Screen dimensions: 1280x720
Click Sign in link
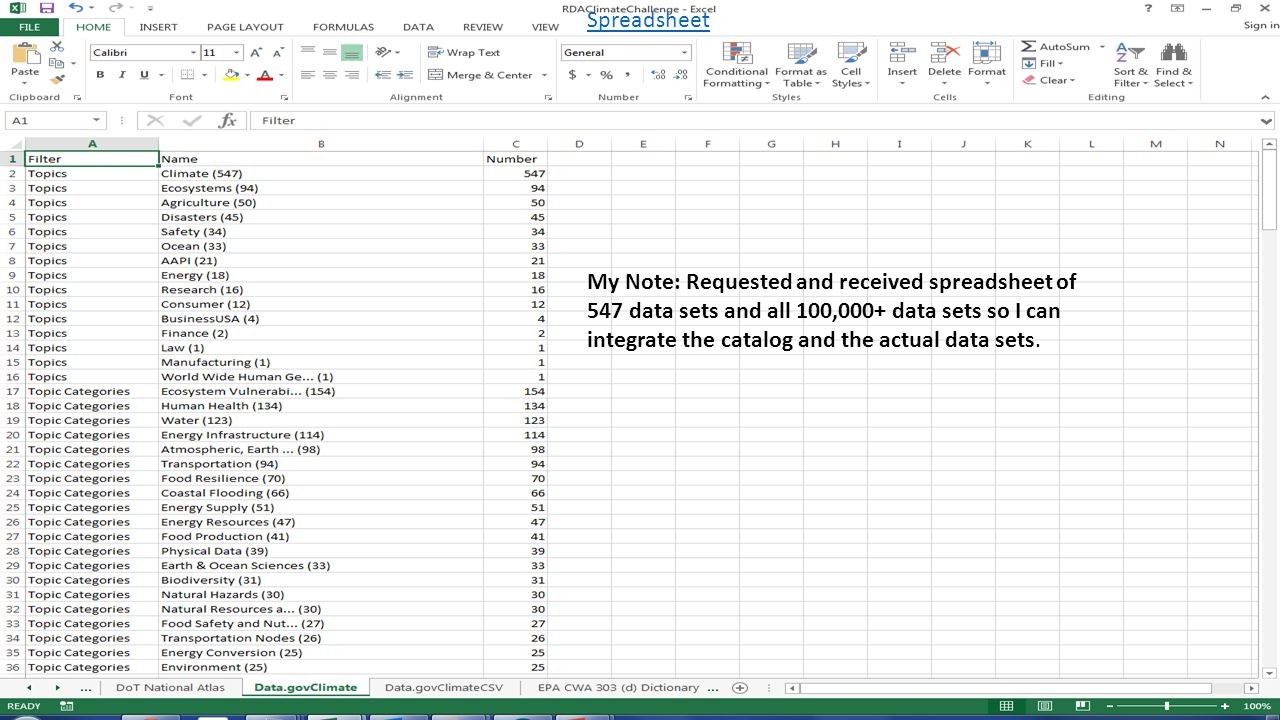coord(1261,26)
